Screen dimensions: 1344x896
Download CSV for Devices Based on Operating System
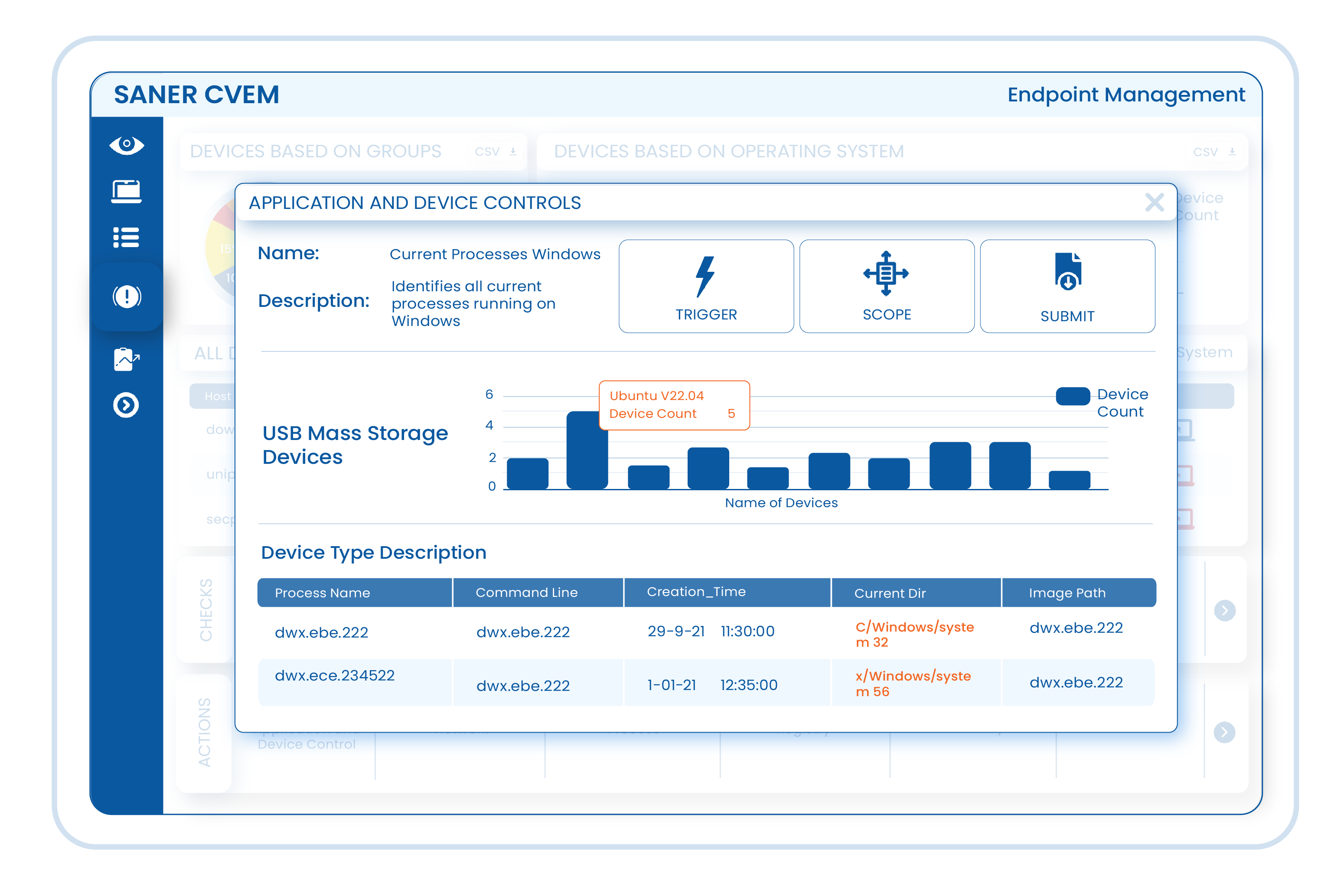coord(1214,151)
